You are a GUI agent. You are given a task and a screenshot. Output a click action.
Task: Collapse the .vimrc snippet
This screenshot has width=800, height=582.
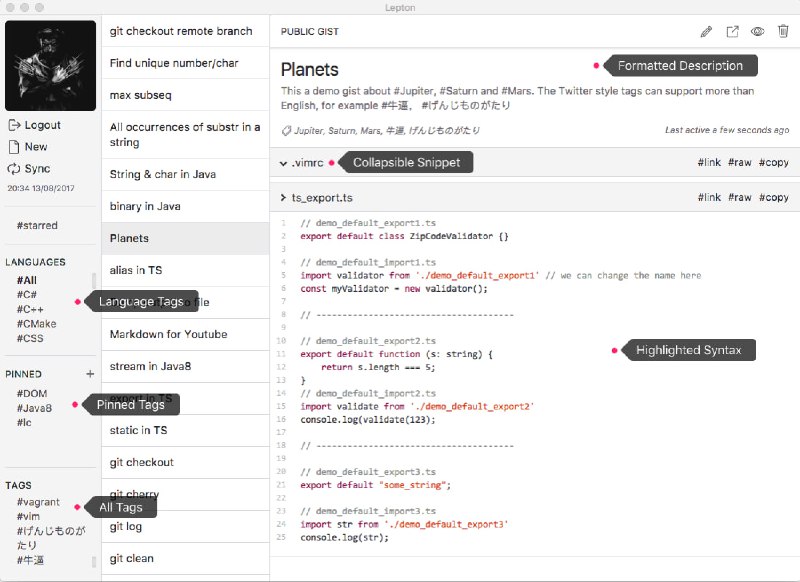[302, 162]
